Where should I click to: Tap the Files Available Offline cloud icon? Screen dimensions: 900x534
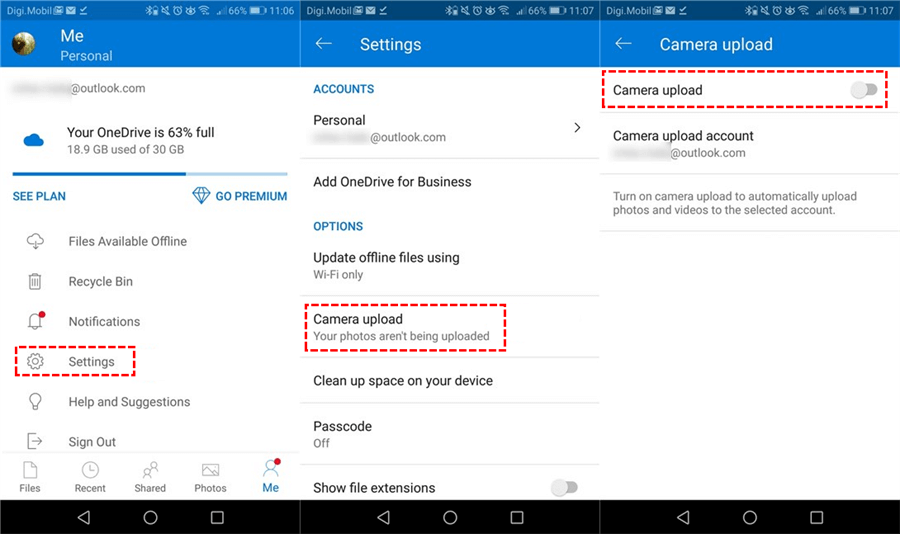tap(35, 241)
